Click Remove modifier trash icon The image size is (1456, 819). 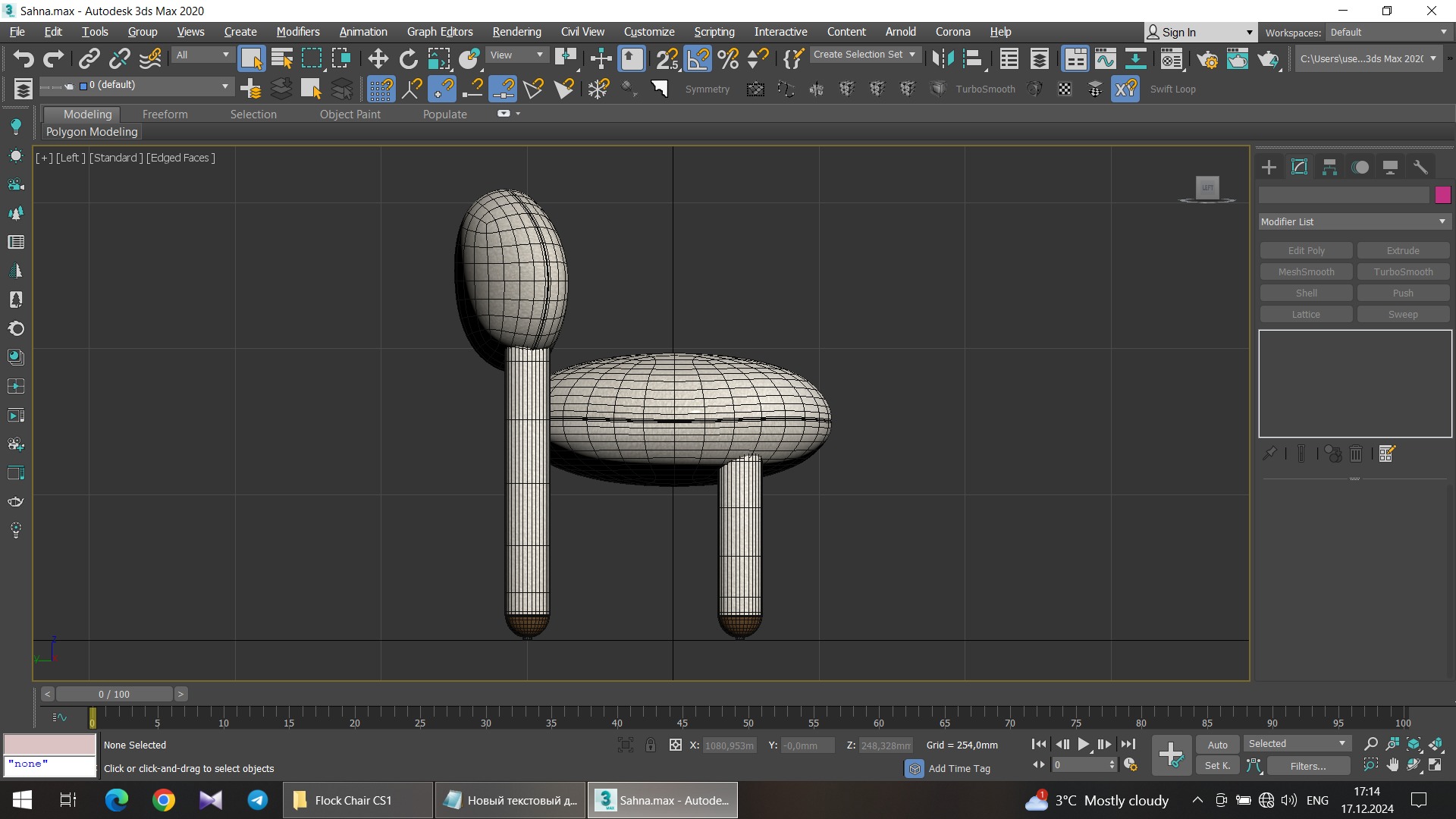(1356, 453)
